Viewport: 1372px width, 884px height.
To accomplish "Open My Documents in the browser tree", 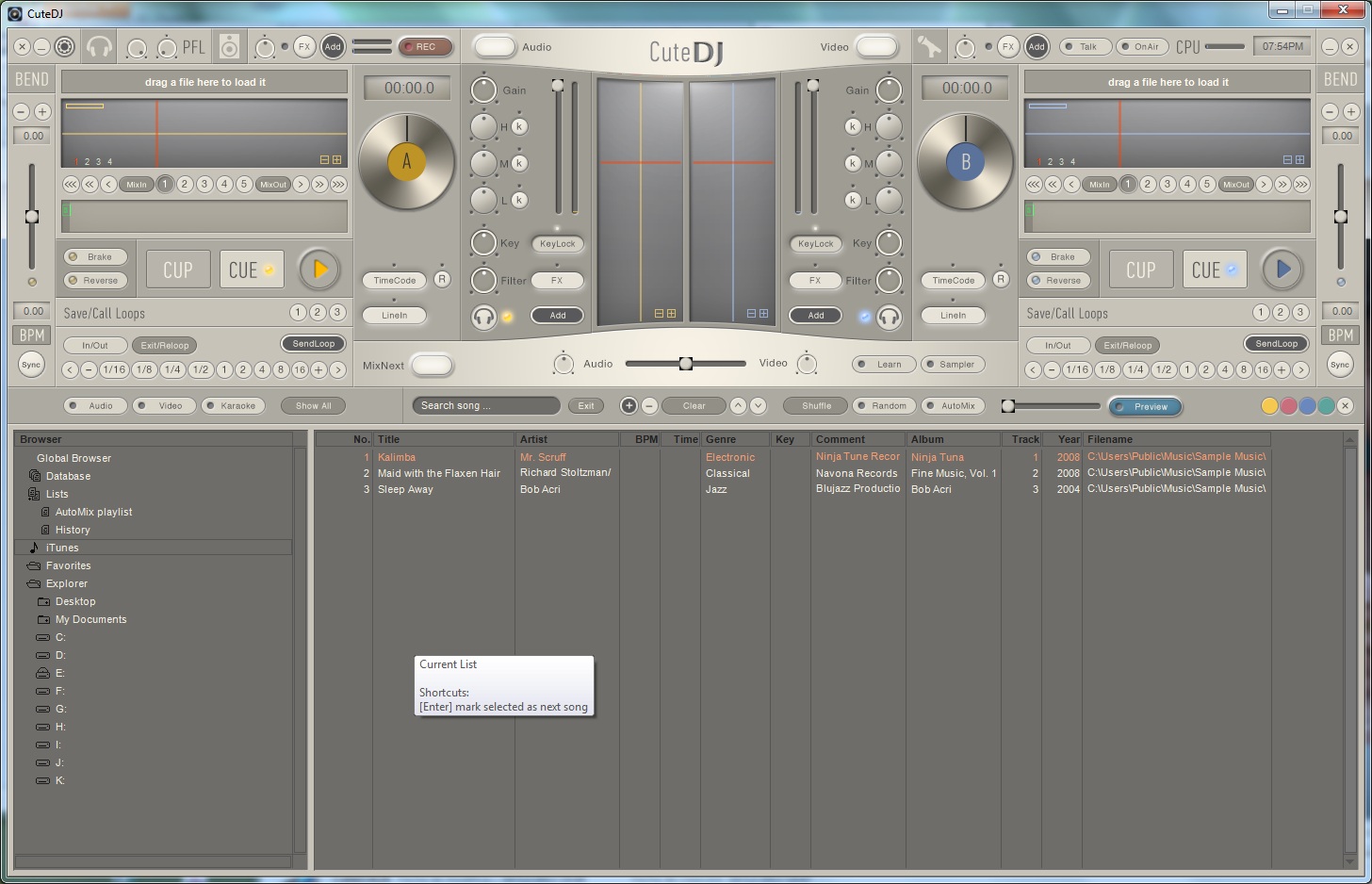I will click(x=90, y=619).
